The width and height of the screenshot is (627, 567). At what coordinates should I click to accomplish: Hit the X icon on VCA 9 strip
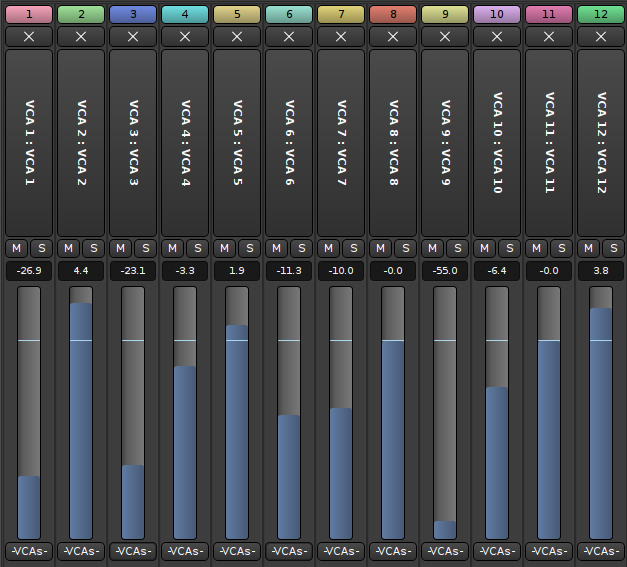click(445, 36)
